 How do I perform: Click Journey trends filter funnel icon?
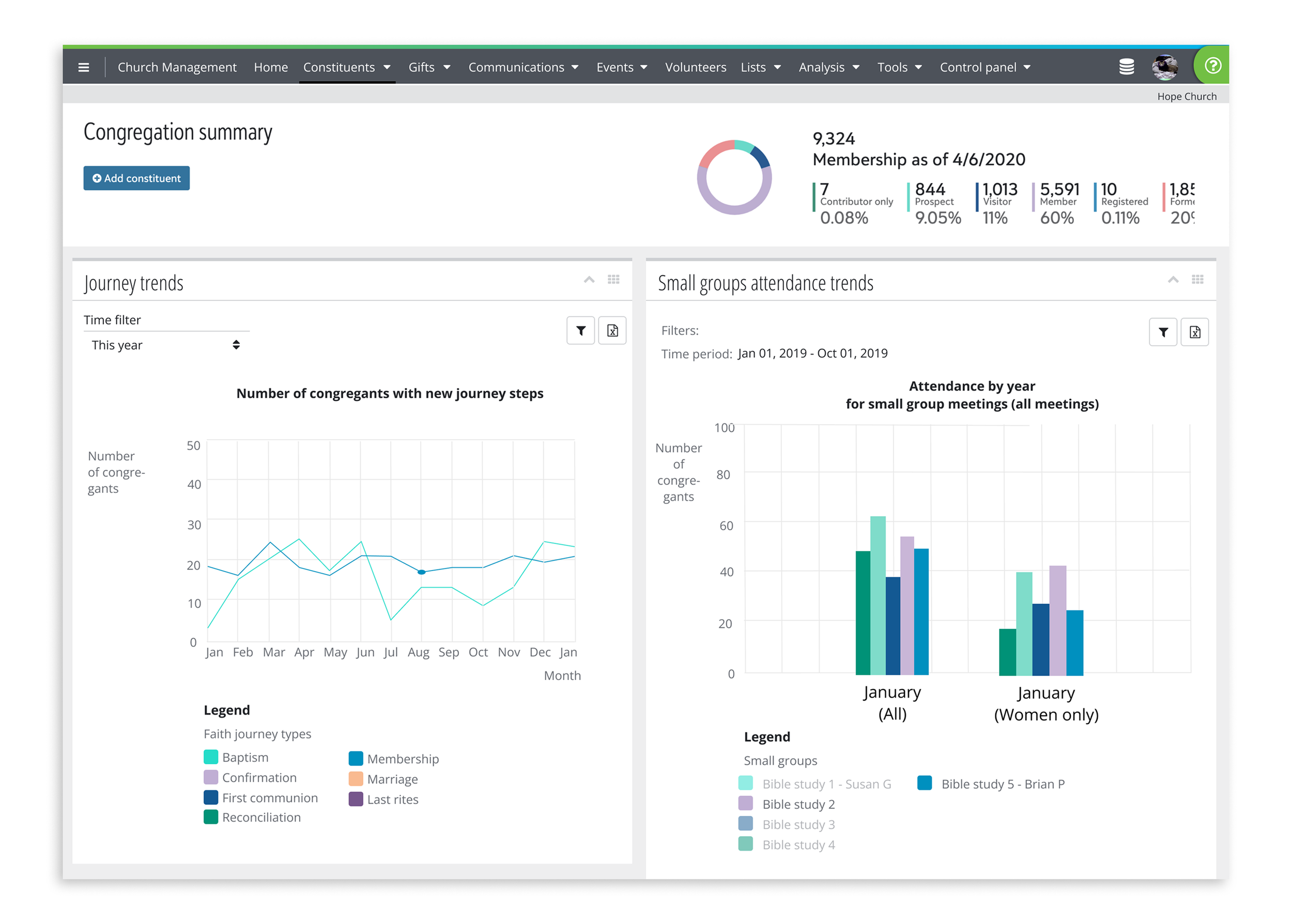pyautogui.click(x=580, y=331)
